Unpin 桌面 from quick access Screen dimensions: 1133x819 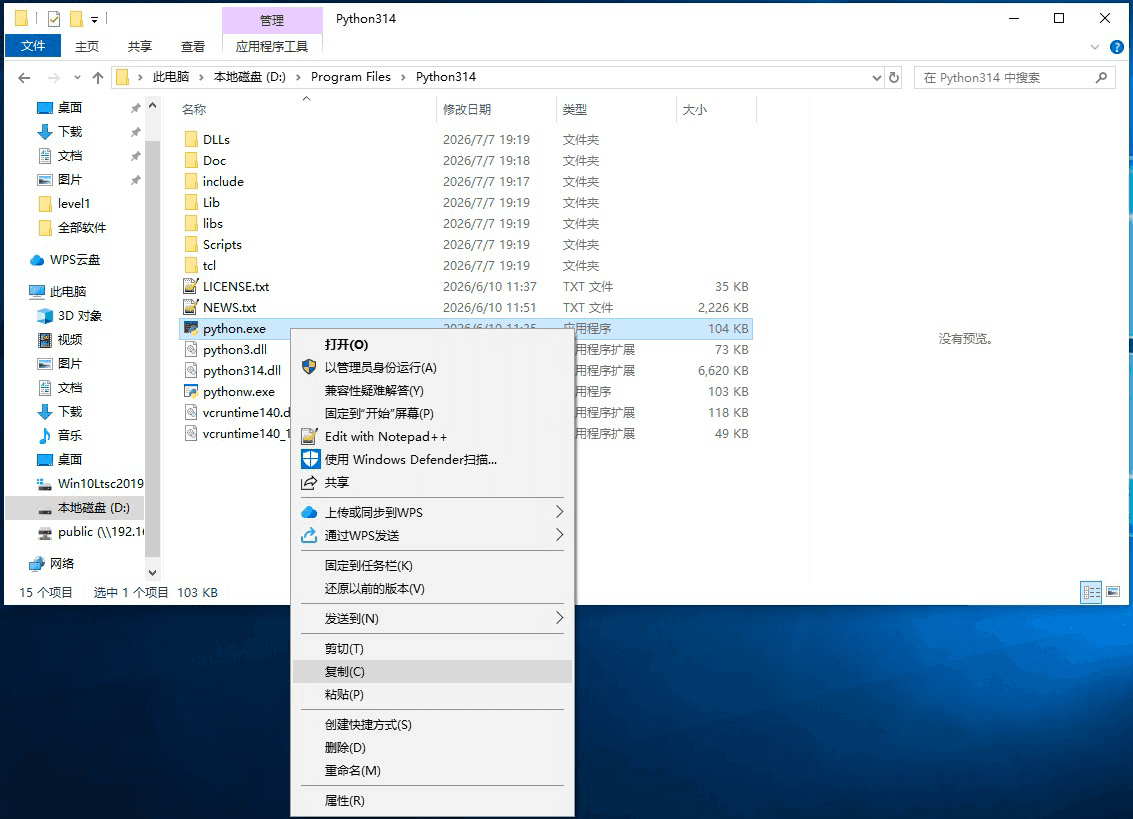(x=135, y=108)
